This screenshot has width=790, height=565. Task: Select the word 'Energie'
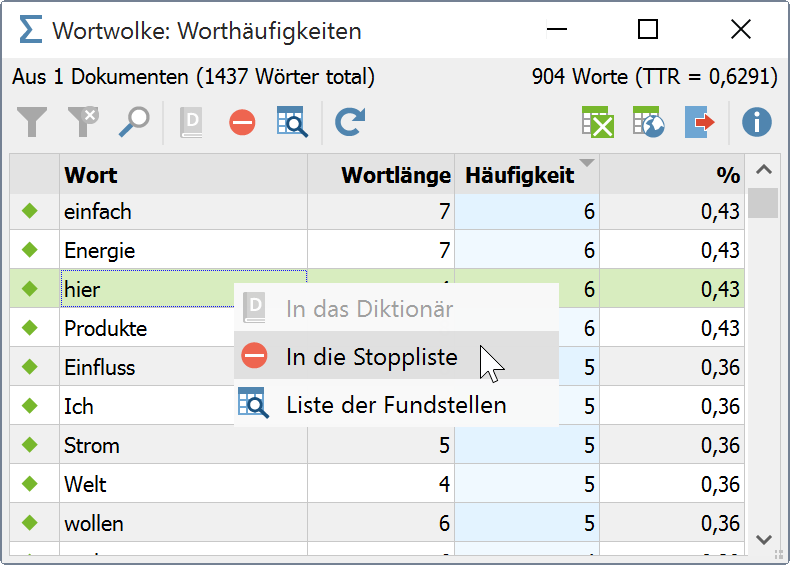point(100,251)
